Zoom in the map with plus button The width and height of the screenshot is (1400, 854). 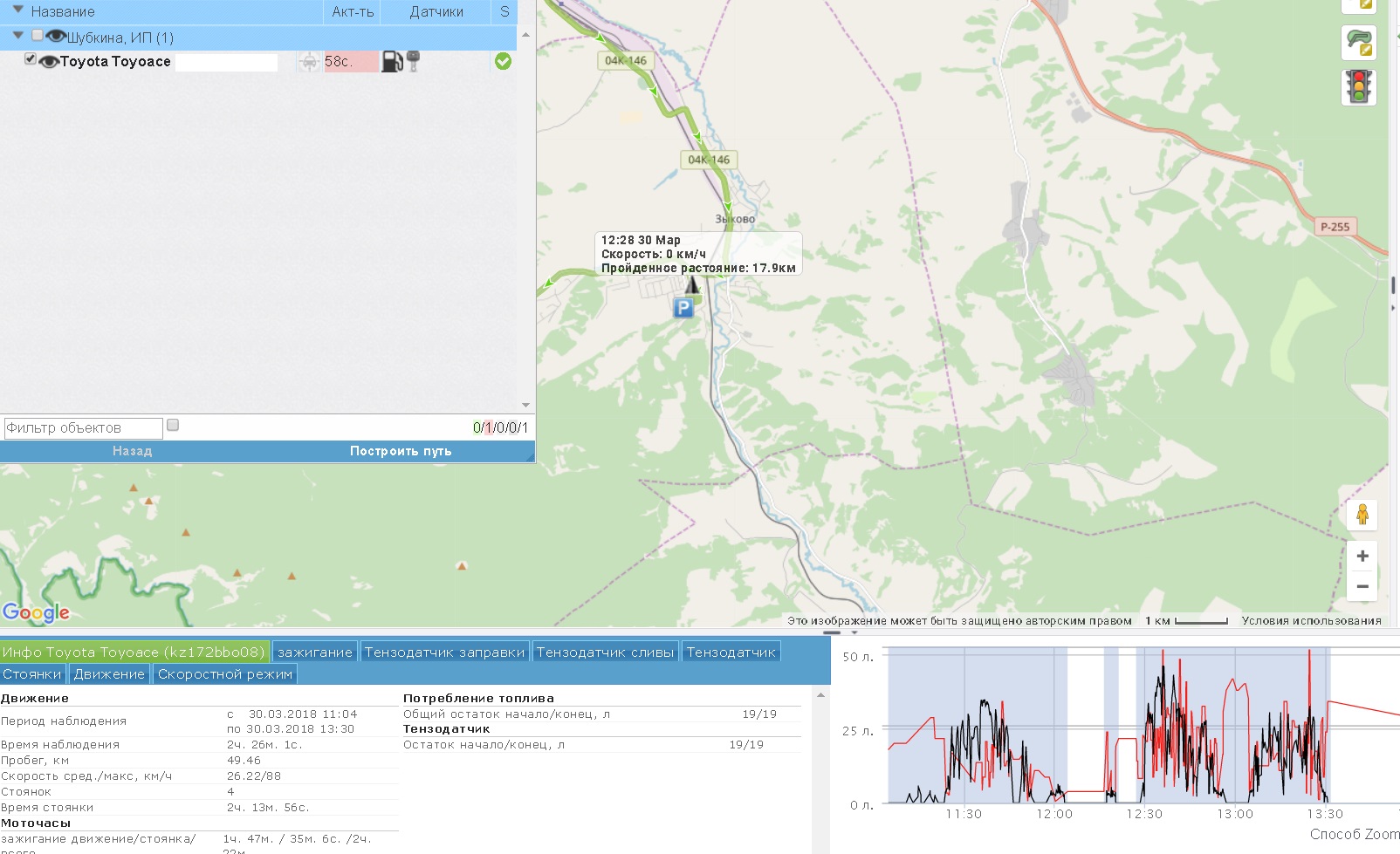pyautogui.click(x=1362, y=556)
